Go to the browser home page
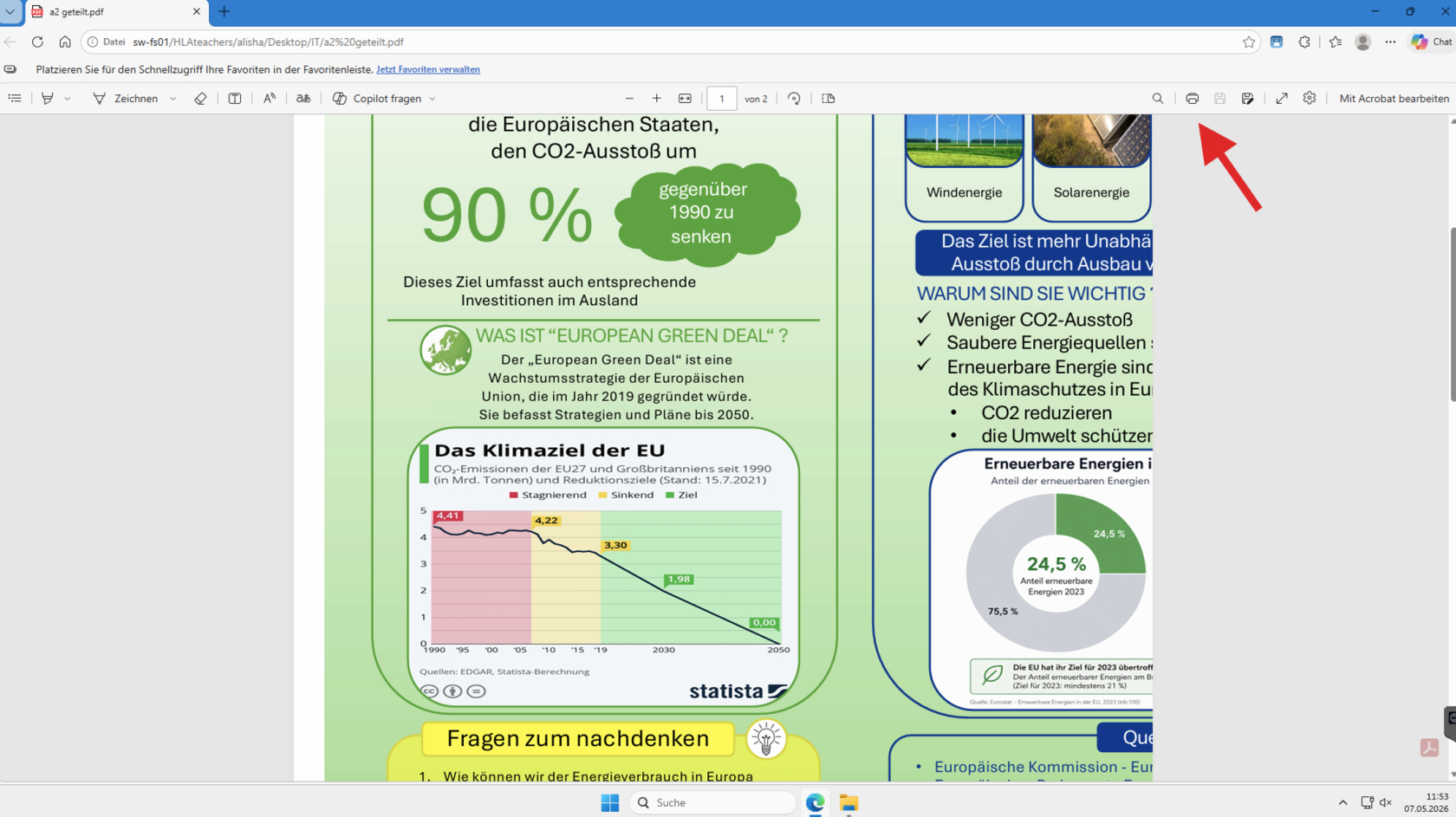1456x817 pixels. click(x=65, y=42)
